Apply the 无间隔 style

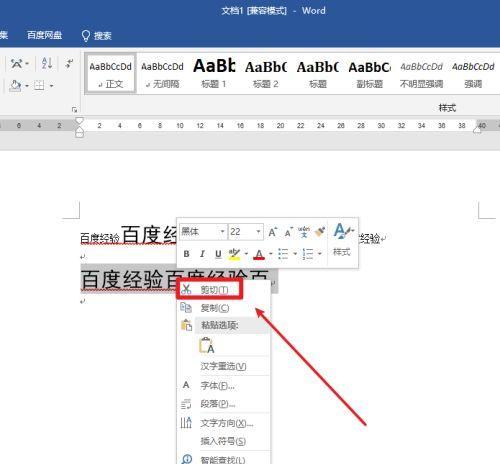(x=162, y=73)
